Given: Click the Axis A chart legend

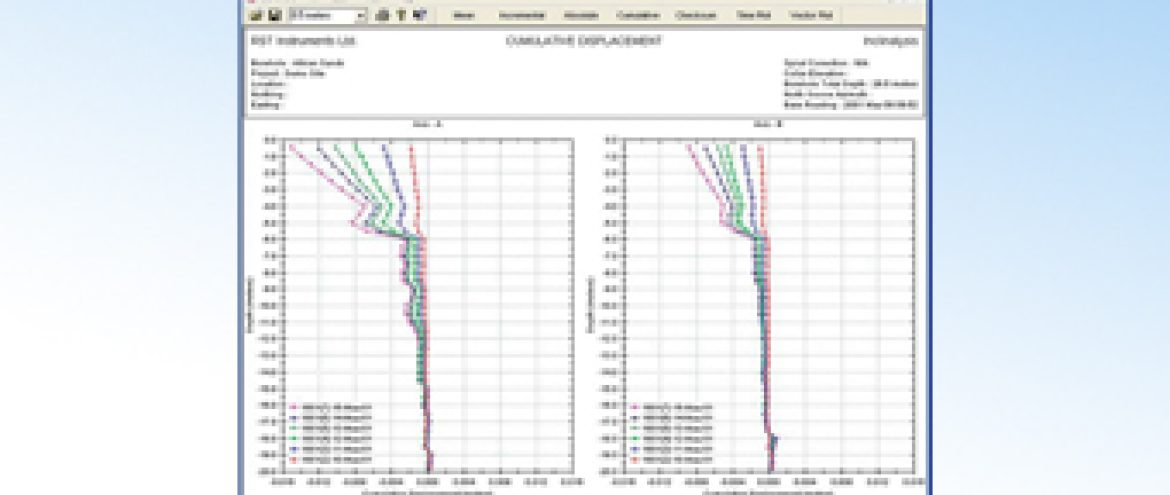Looking at the screenshot, I should (x=330, y=434).
